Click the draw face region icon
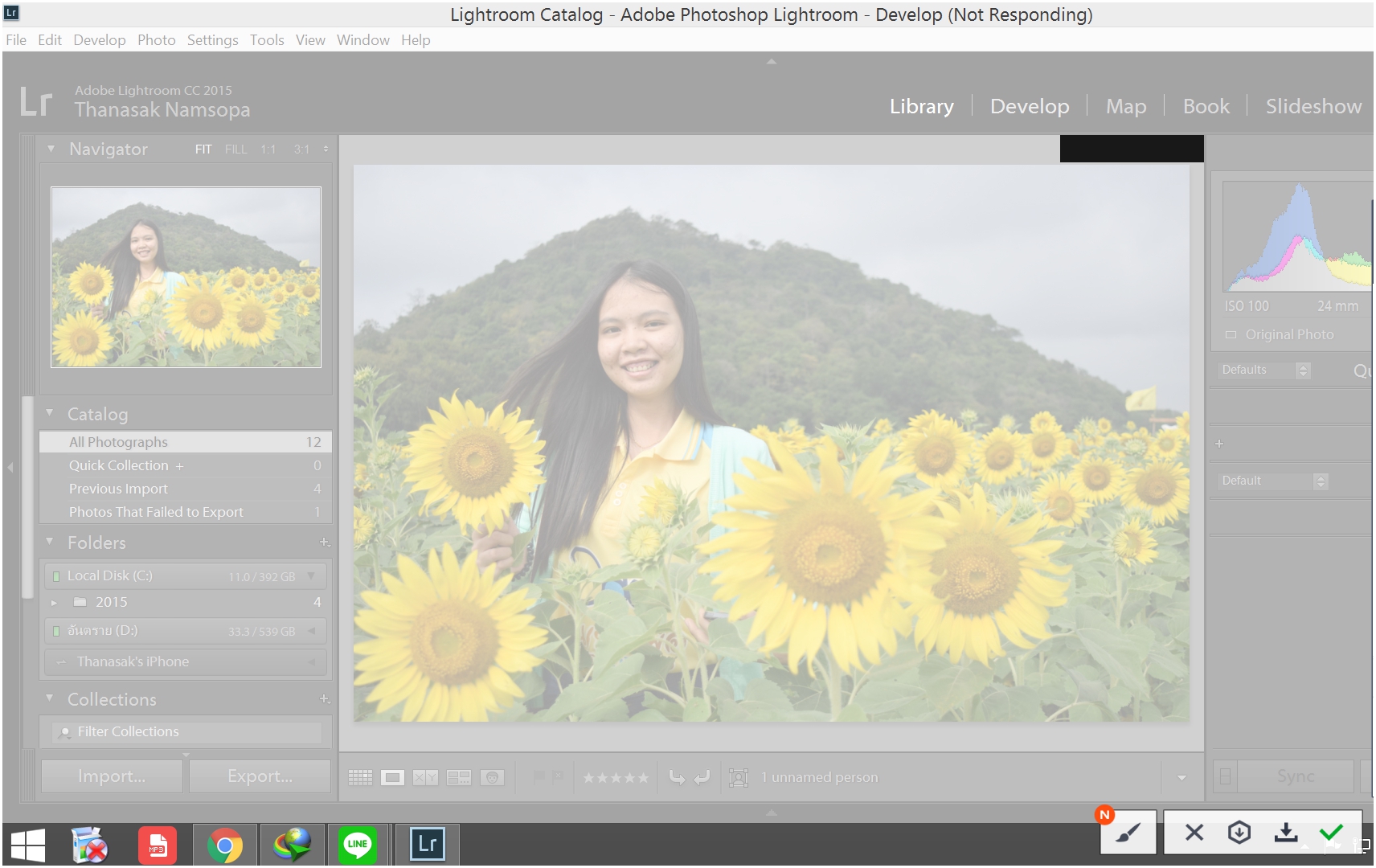This screenshot has height=868, width=1376. point(738,777)
